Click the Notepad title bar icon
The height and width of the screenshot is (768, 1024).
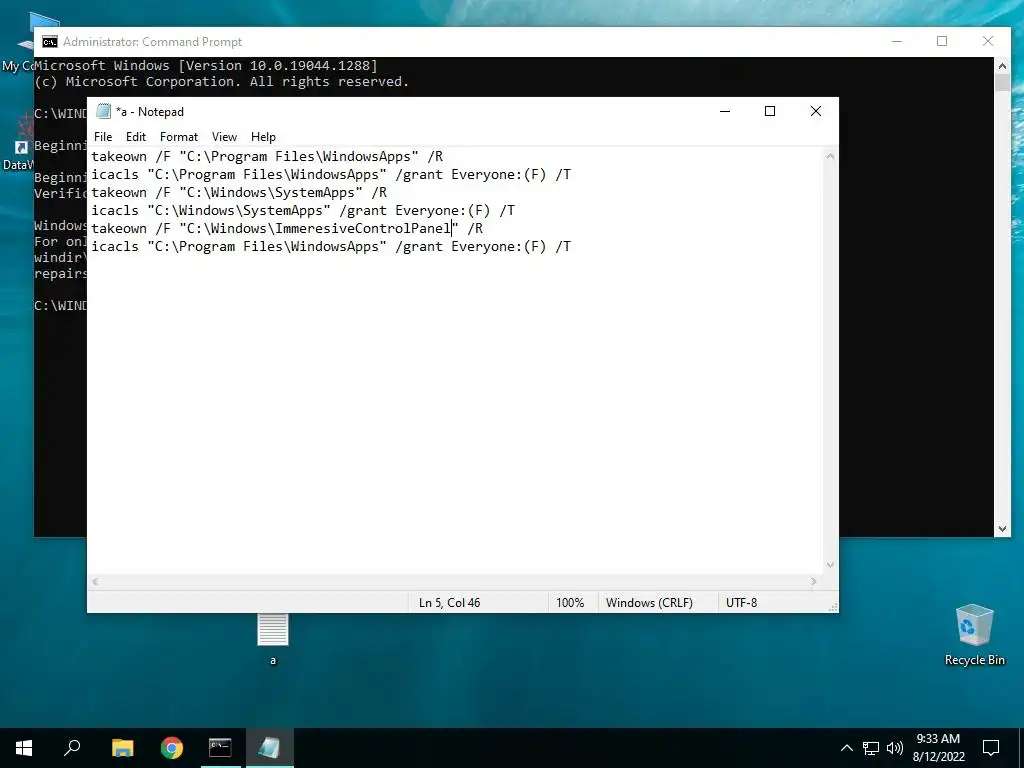point(103,111)
